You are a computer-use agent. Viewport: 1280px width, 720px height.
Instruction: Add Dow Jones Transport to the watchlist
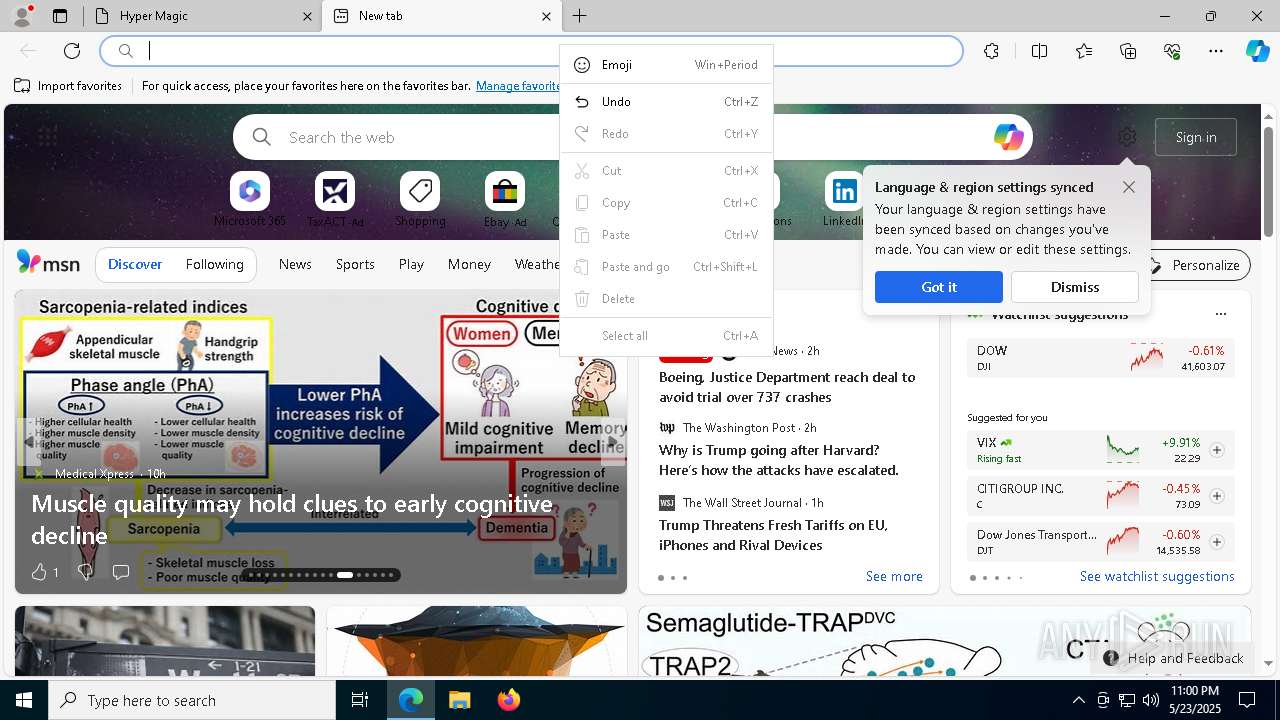point(1217,542)
